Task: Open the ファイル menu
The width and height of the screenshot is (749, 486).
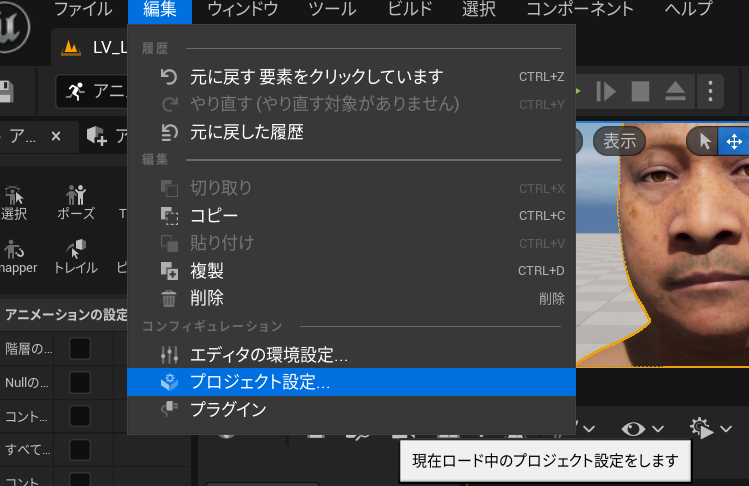Action: point(83,10)
